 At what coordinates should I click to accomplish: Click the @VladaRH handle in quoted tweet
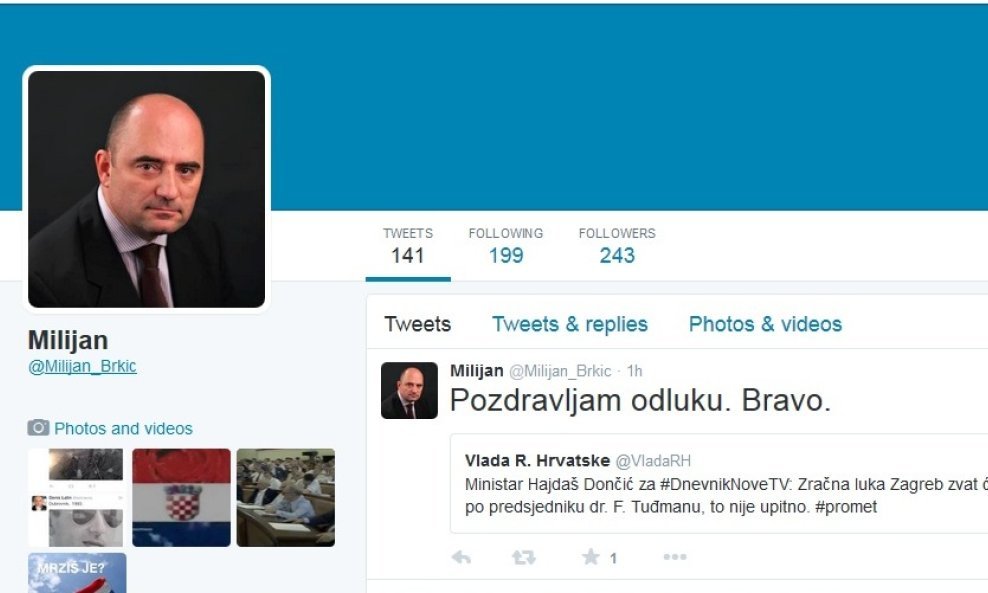point(653,461)
